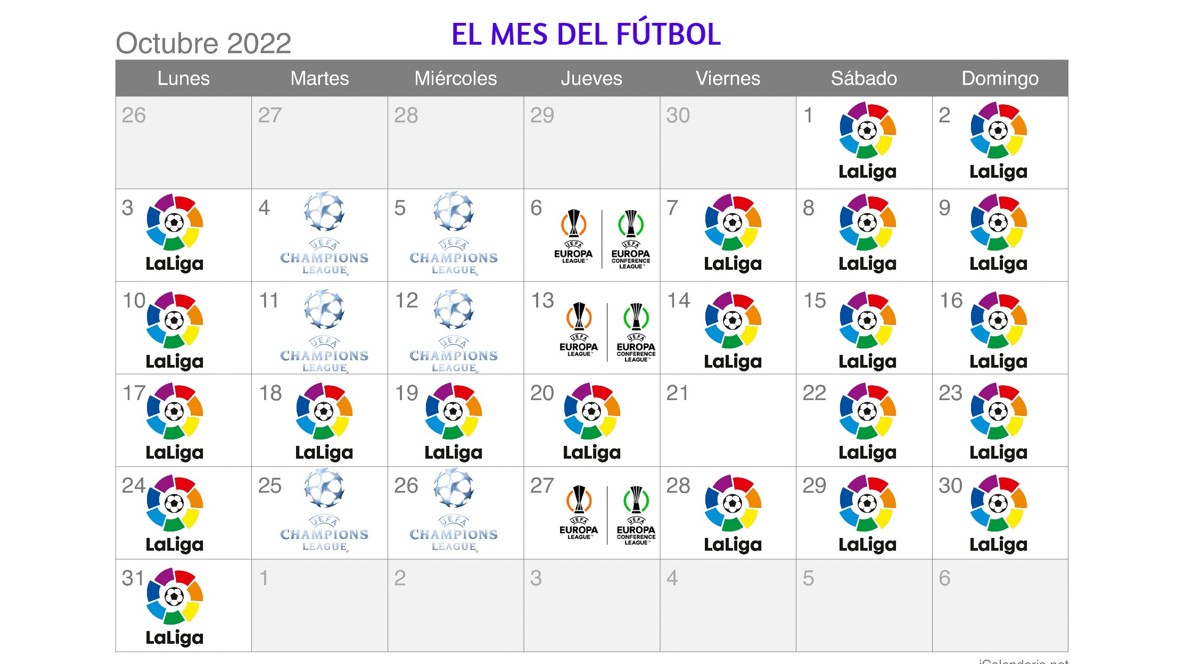This screenshot has height=664, width=1181.
Task: Select the Jueves column header
Action: click(x=591, y=78)
